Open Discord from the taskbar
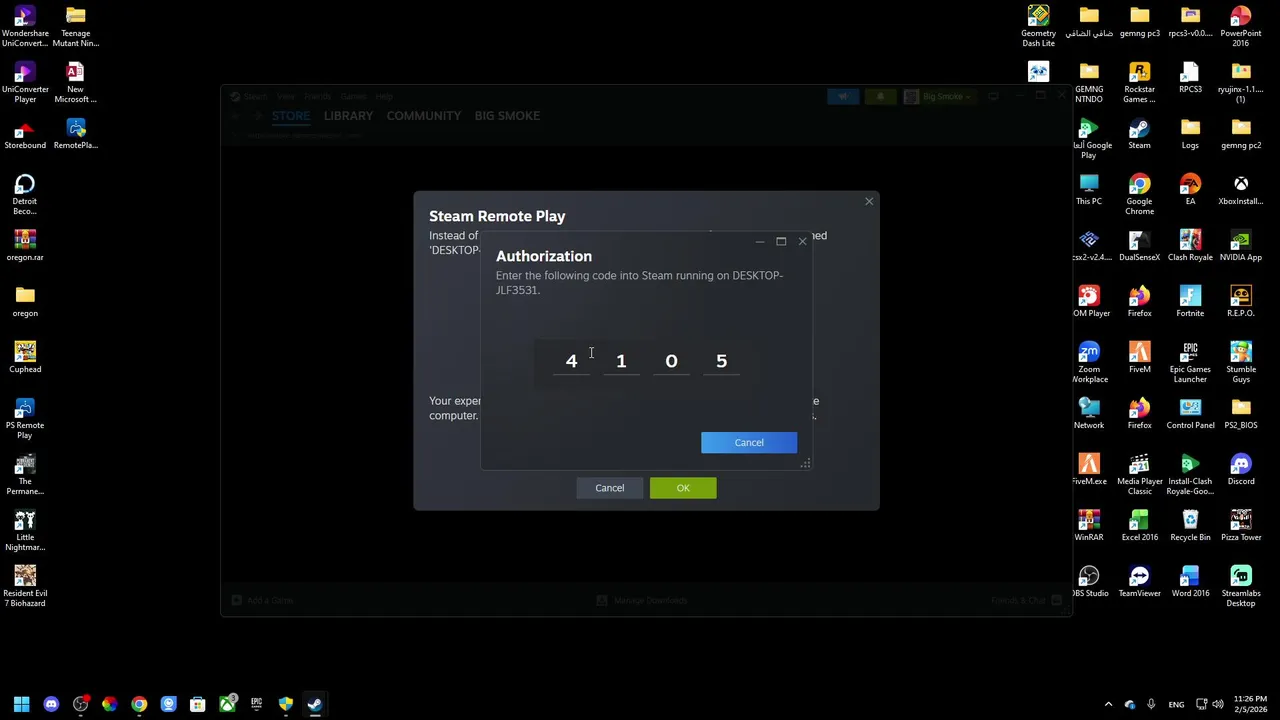 tap(51, 704)
